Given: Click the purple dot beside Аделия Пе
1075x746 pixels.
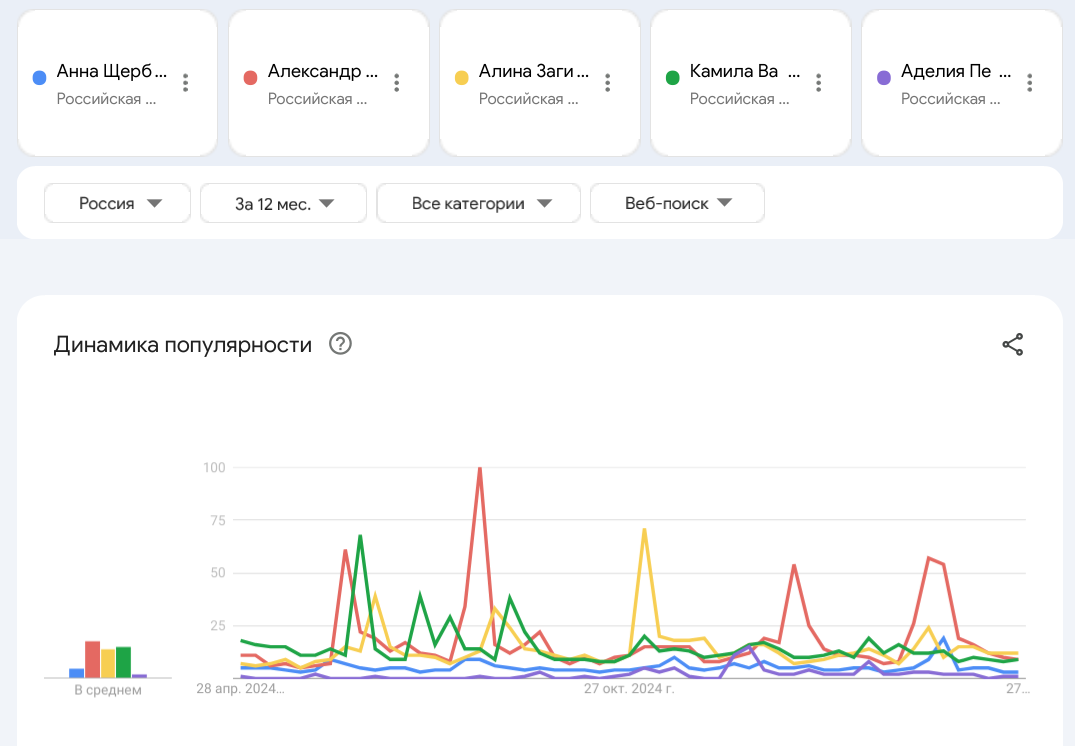Looking at the screenshot, I should tap(883, 77).
